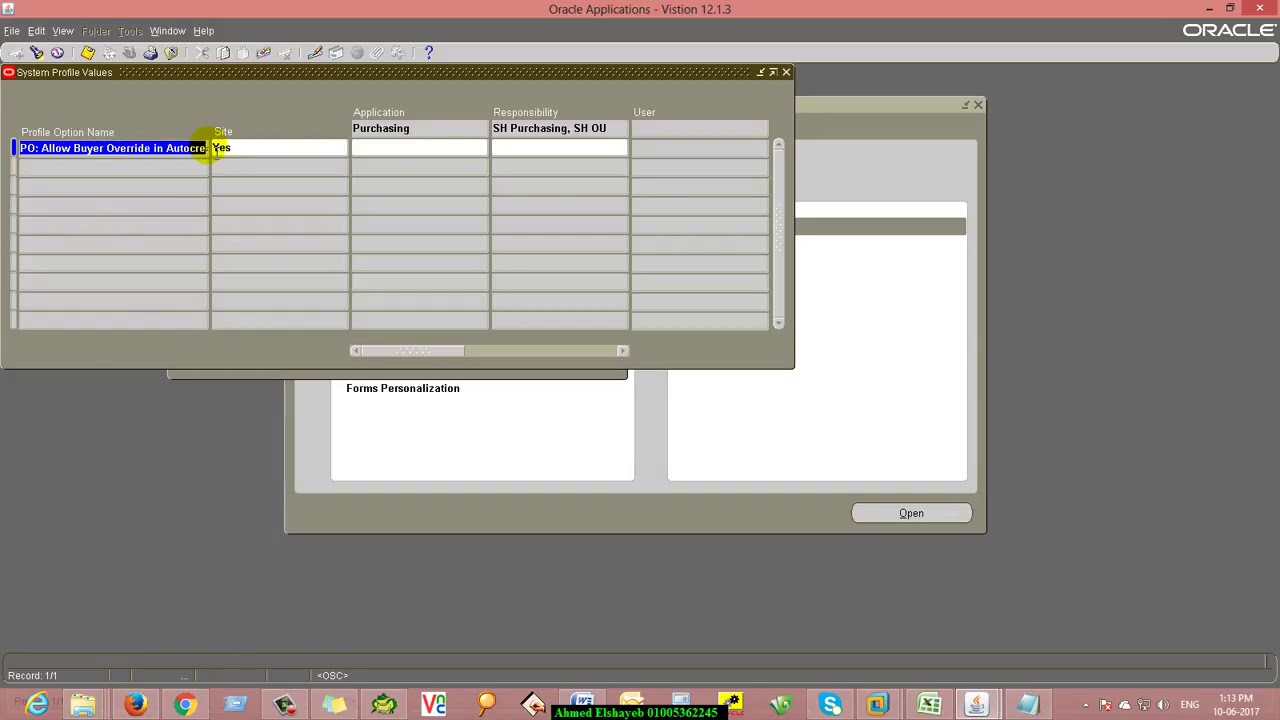Click the Folder Tools toolbar icon
The height and width of the screenshot is (720, 1280).
pyautogui.click(x=398, y=53)
